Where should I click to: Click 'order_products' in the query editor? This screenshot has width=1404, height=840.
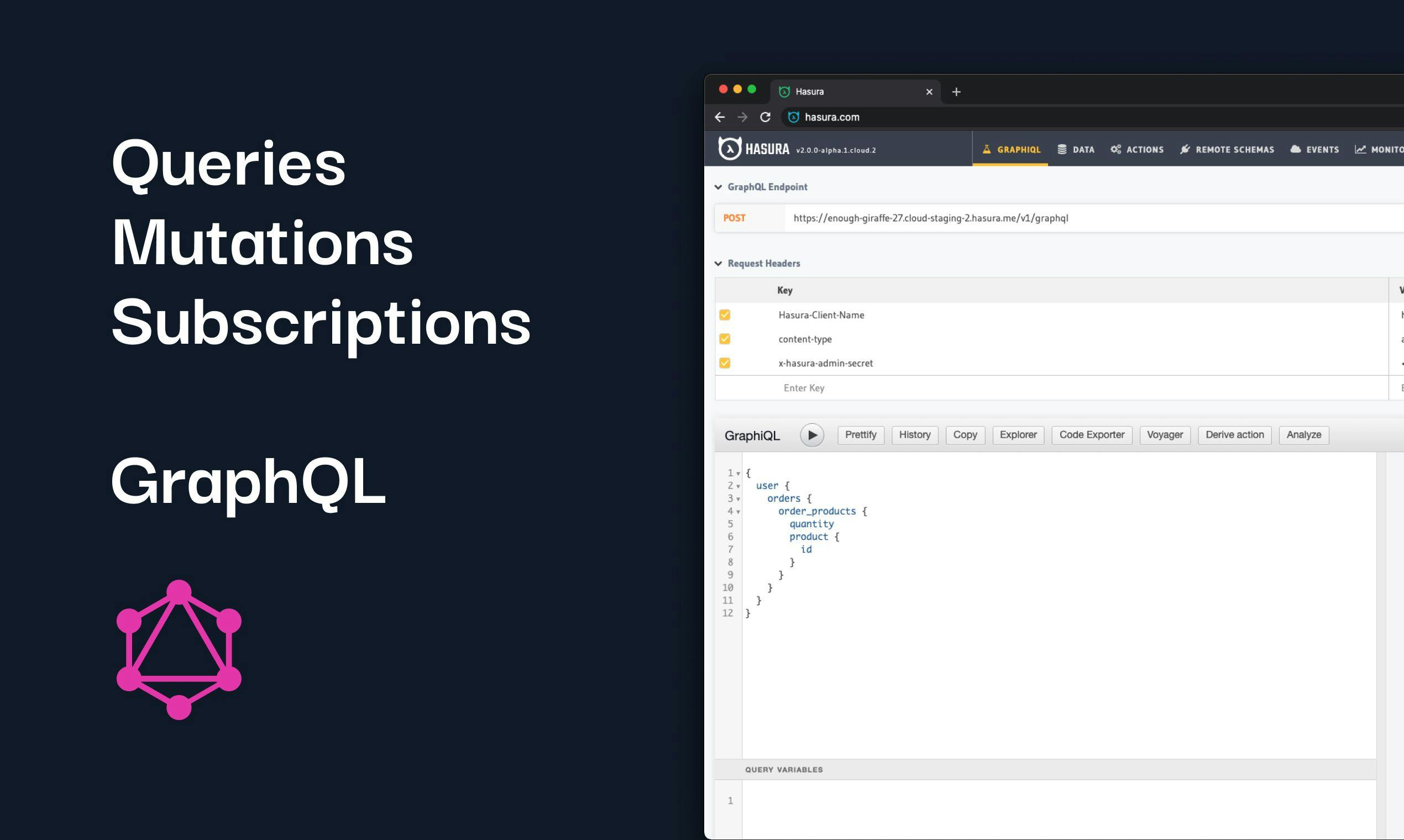[x=817, y=511]
